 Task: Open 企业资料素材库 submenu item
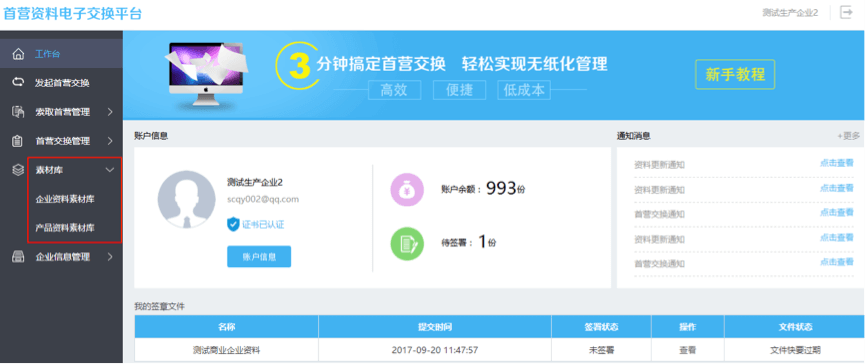(65, 199)
